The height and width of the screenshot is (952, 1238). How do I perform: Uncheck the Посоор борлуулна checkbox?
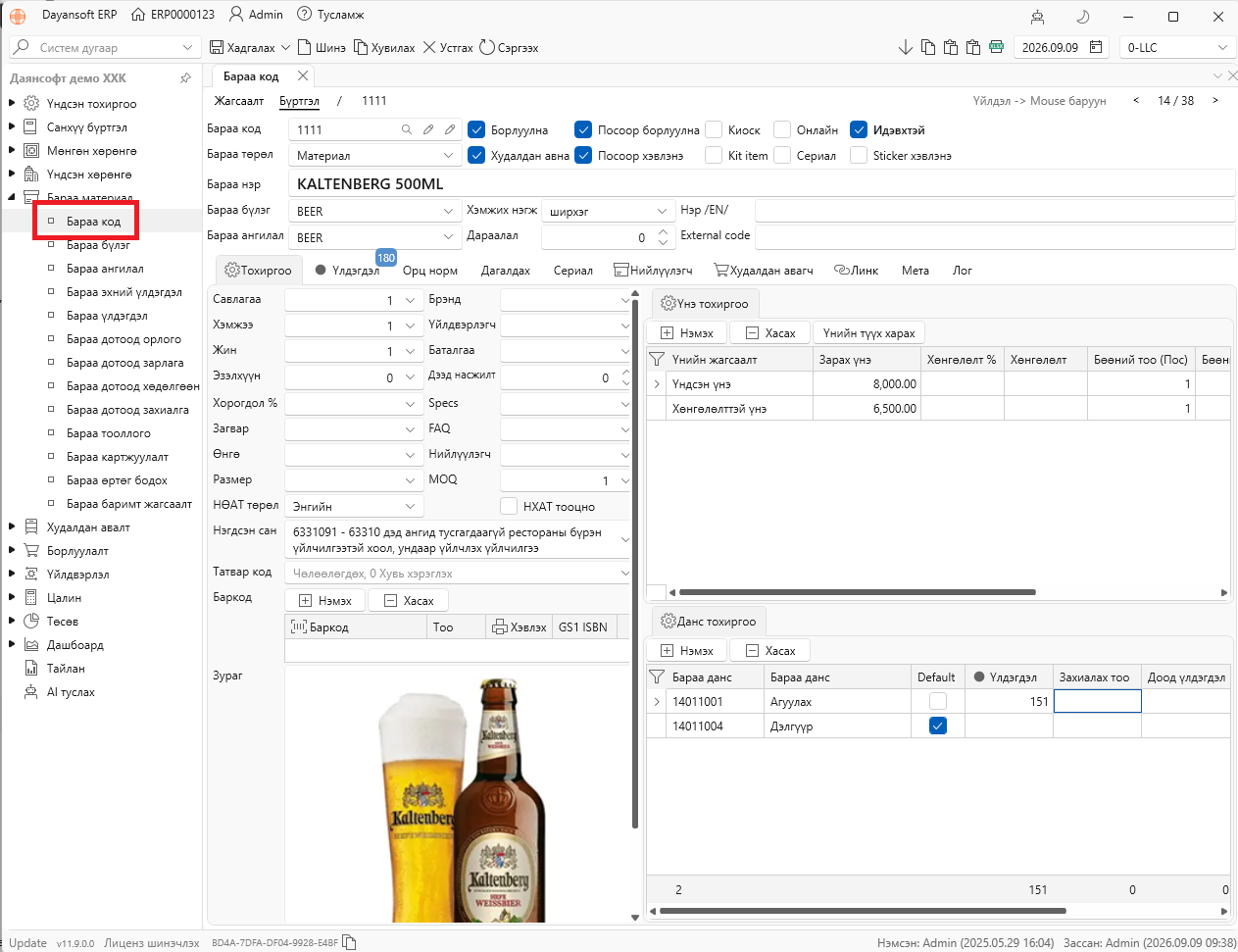coord(583,129)
